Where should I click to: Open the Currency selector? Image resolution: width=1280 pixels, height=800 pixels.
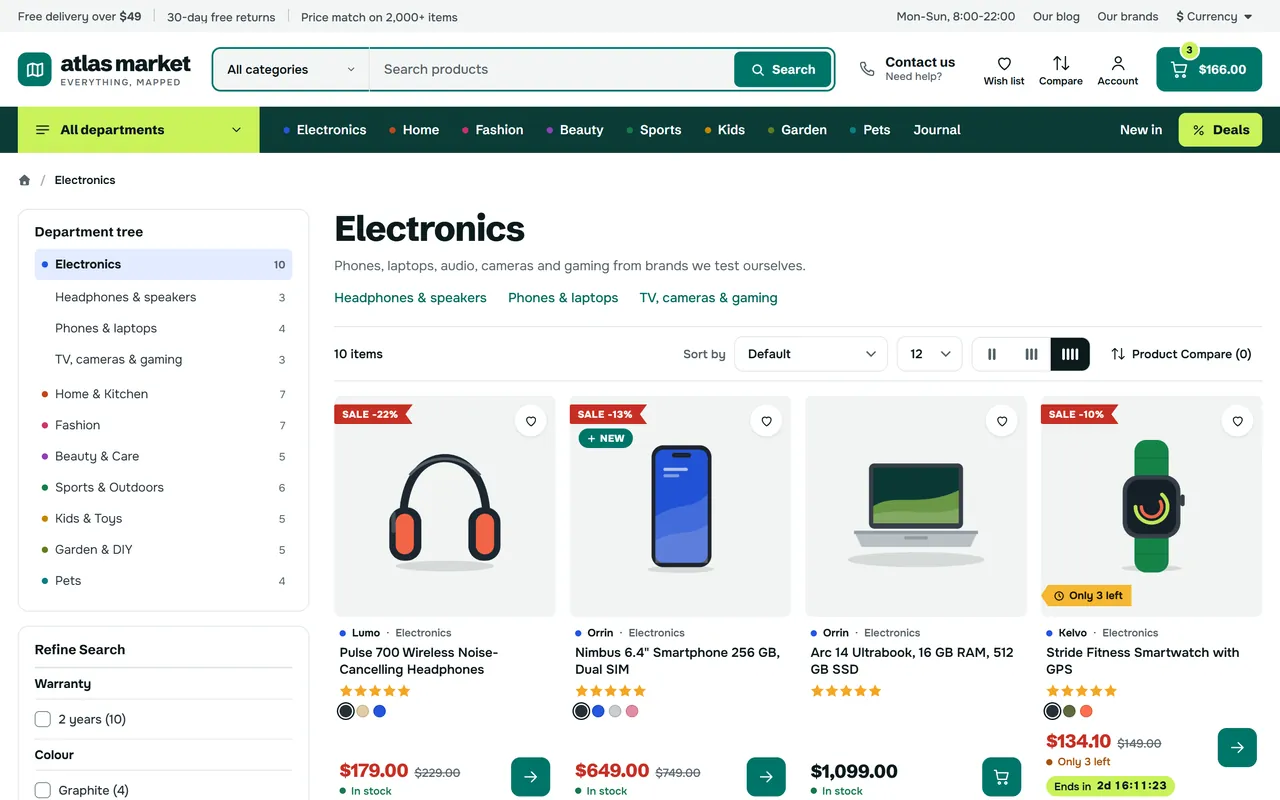[1214, 16]
